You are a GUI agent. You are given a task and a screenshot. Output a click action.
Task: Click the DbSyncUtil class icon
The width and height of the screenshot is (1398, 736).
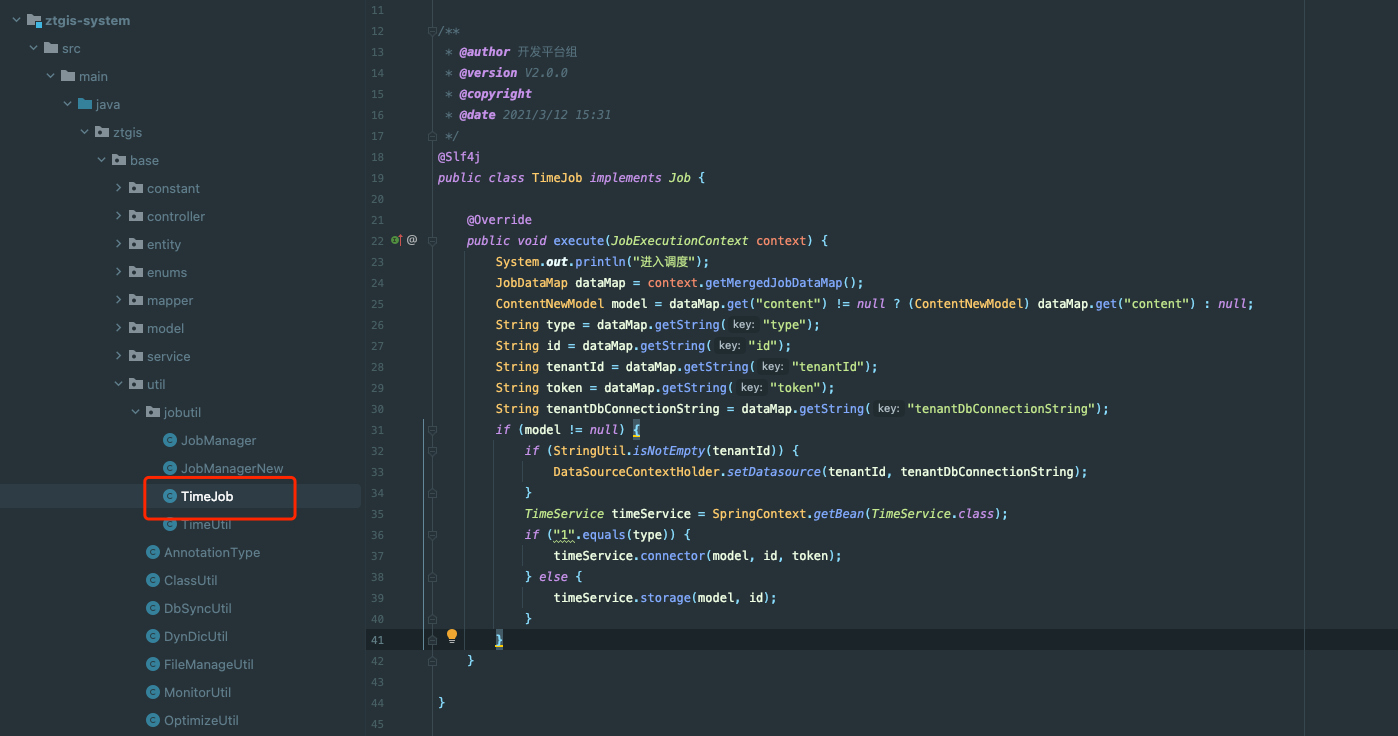click(153, 609)
